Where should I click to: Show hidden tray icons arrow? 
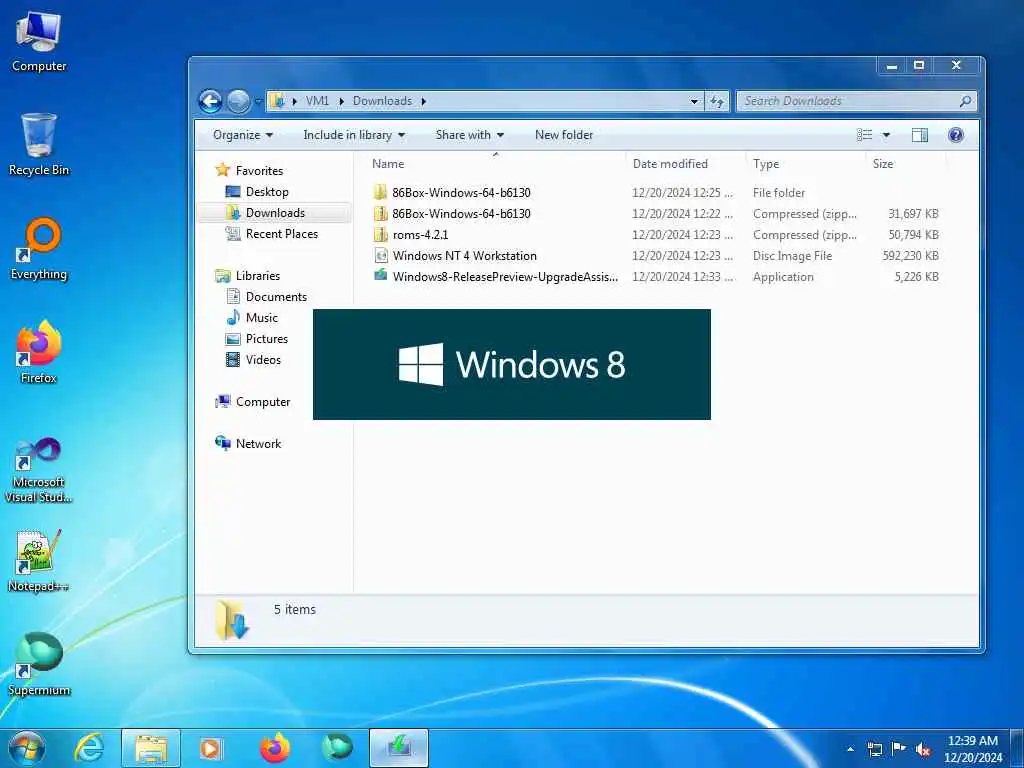[x=850, y=749]
